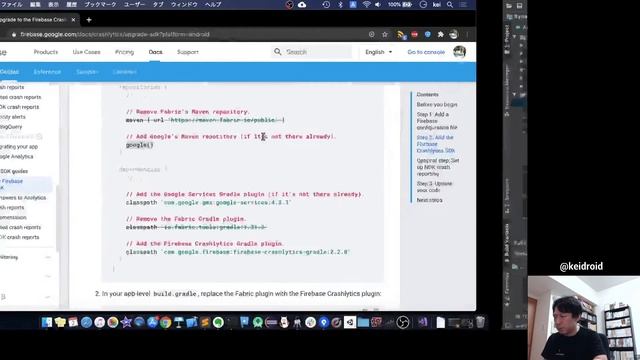
Task: Click the Chrome address bar URL
Action: coord(115,35)
